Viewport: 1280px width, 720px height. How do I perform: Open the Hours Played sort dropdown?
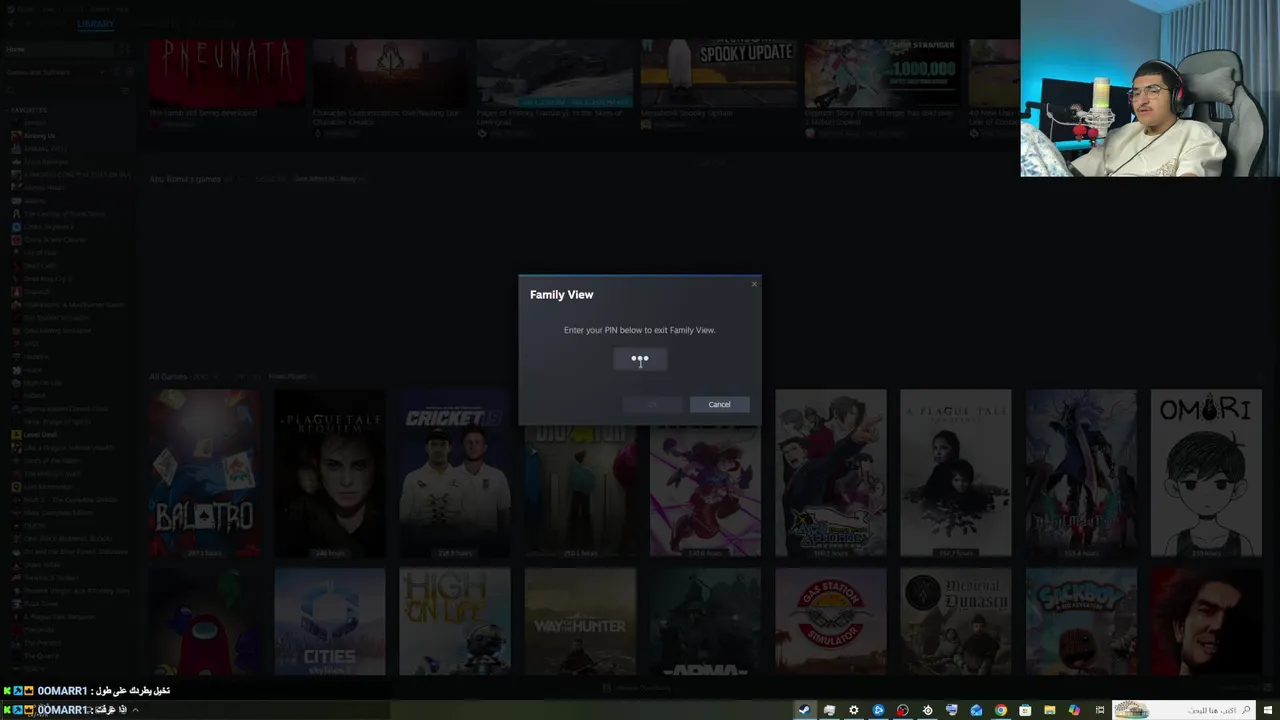click(x=290, y=377)
